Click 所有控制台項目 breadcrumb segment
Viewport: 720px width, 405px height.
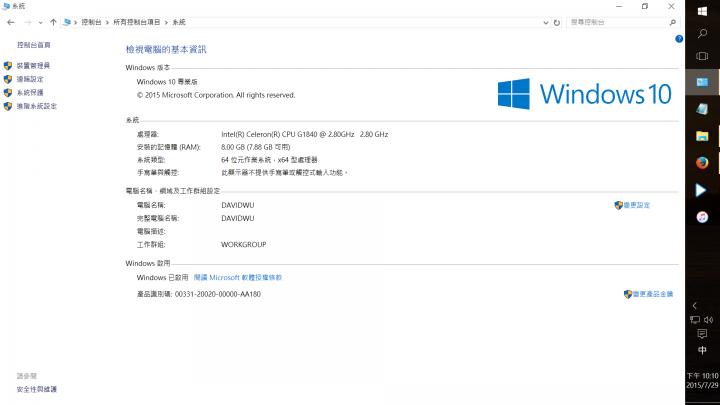[x=137, y=22]
